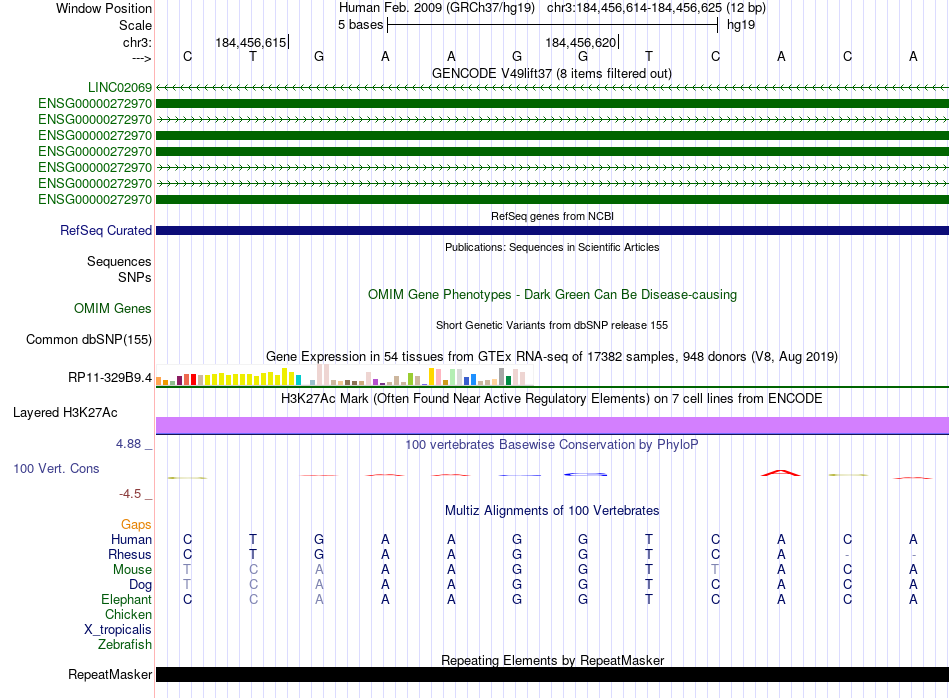This screenshot has width=950, height=698.
Task: Click the 'chr3:' ruler label
Action: (137, 42)
